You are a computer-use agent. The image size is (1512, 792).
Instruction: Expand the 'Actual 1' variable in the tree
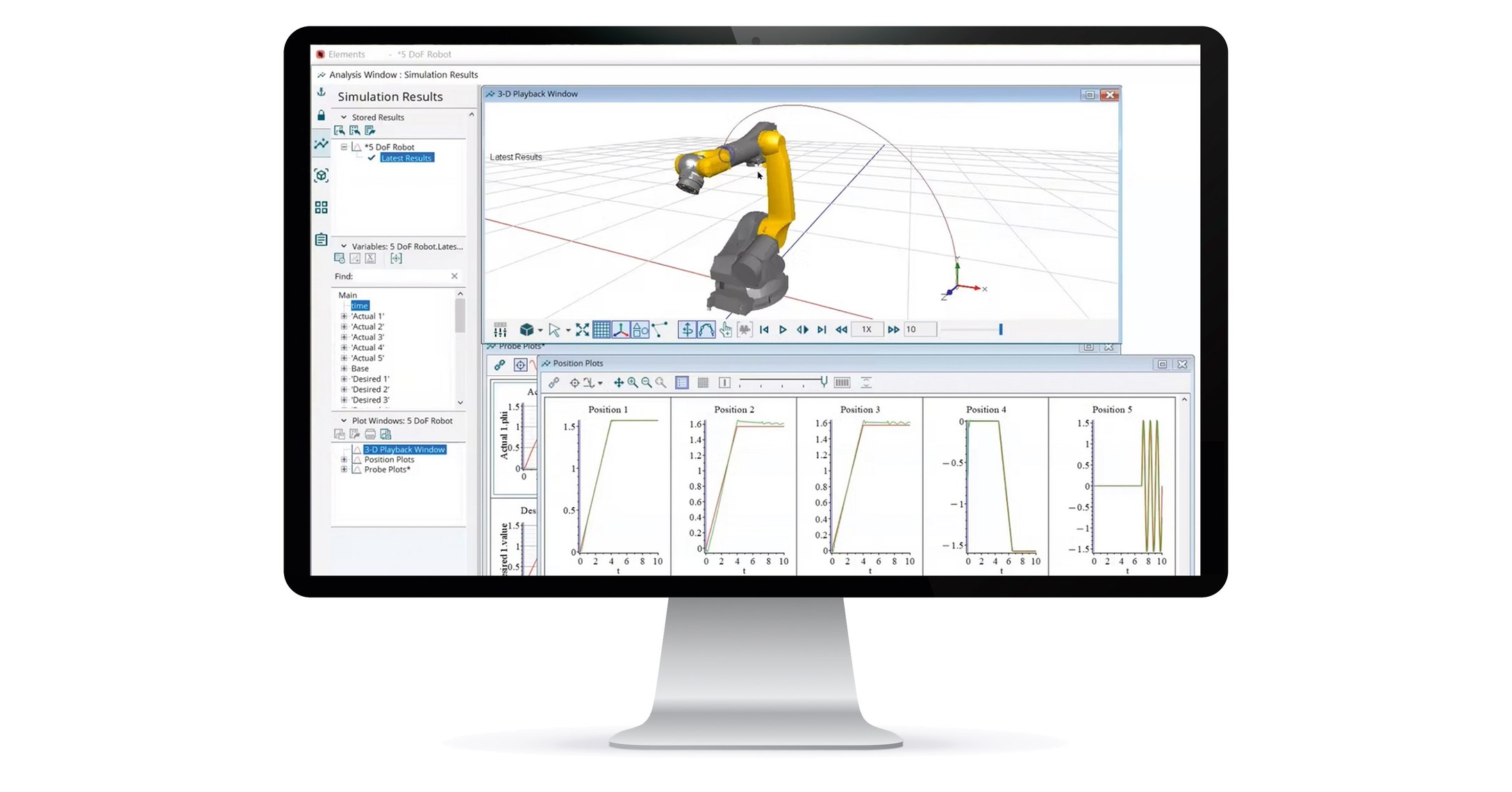click(343, 316)
